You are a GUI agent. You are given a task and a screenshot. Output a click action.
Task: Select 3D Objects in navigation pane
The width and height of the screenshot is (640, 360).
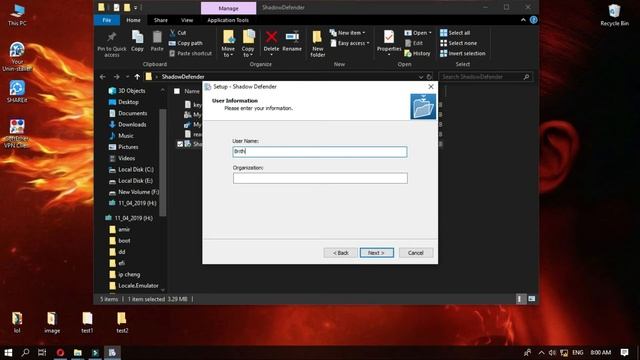pos(127,91)
